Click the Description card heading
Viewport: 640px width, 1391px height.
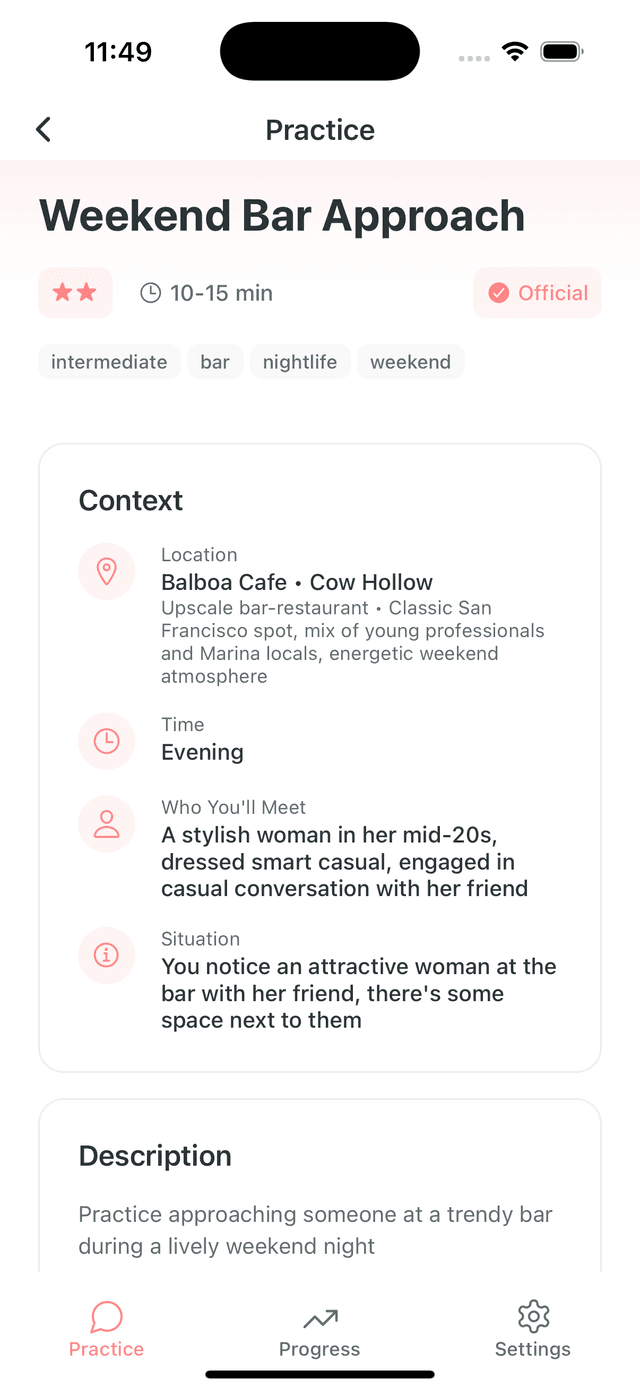pyautogui.click(x=155, y=1156)
